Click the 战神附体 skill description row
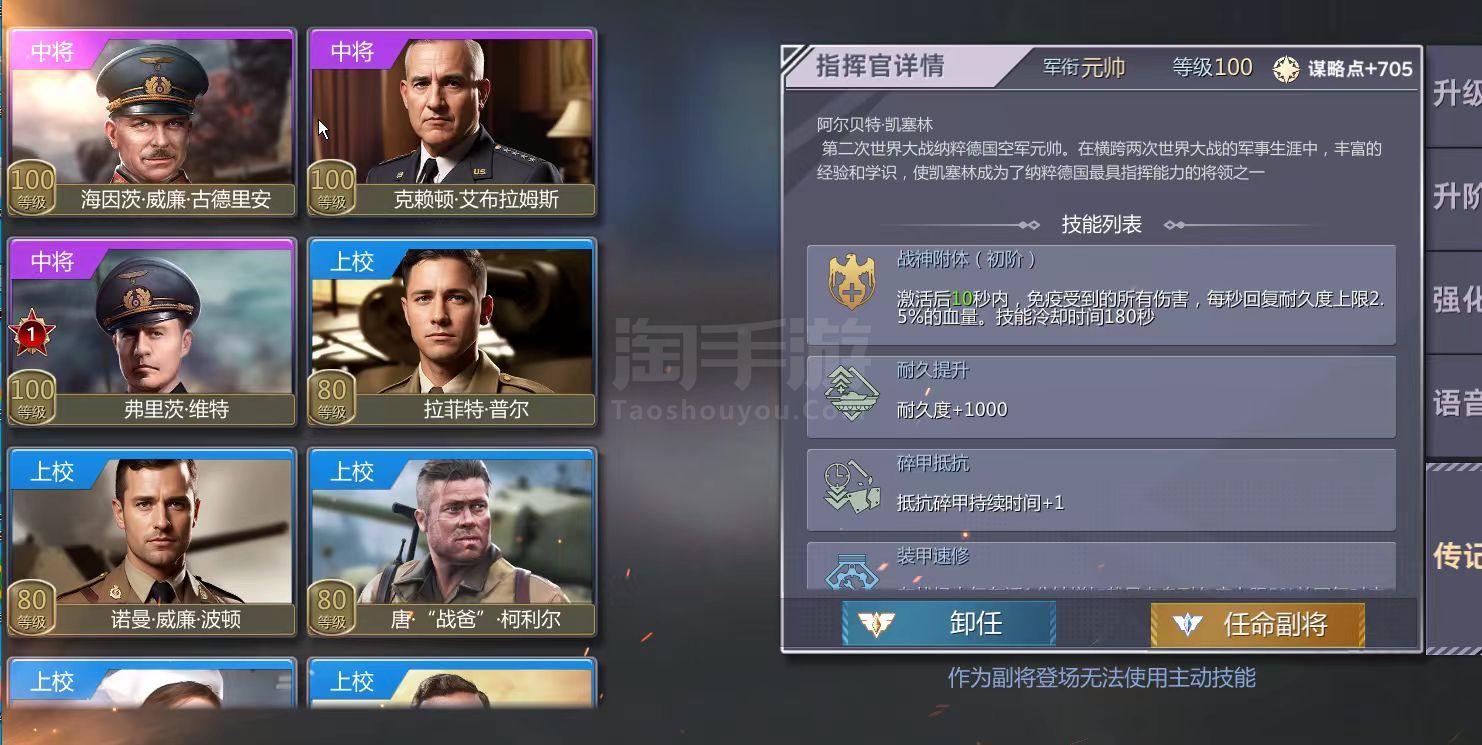The width and height of the screenshot is (1482, 745). pyautogui.click(x=1101, y=295)
